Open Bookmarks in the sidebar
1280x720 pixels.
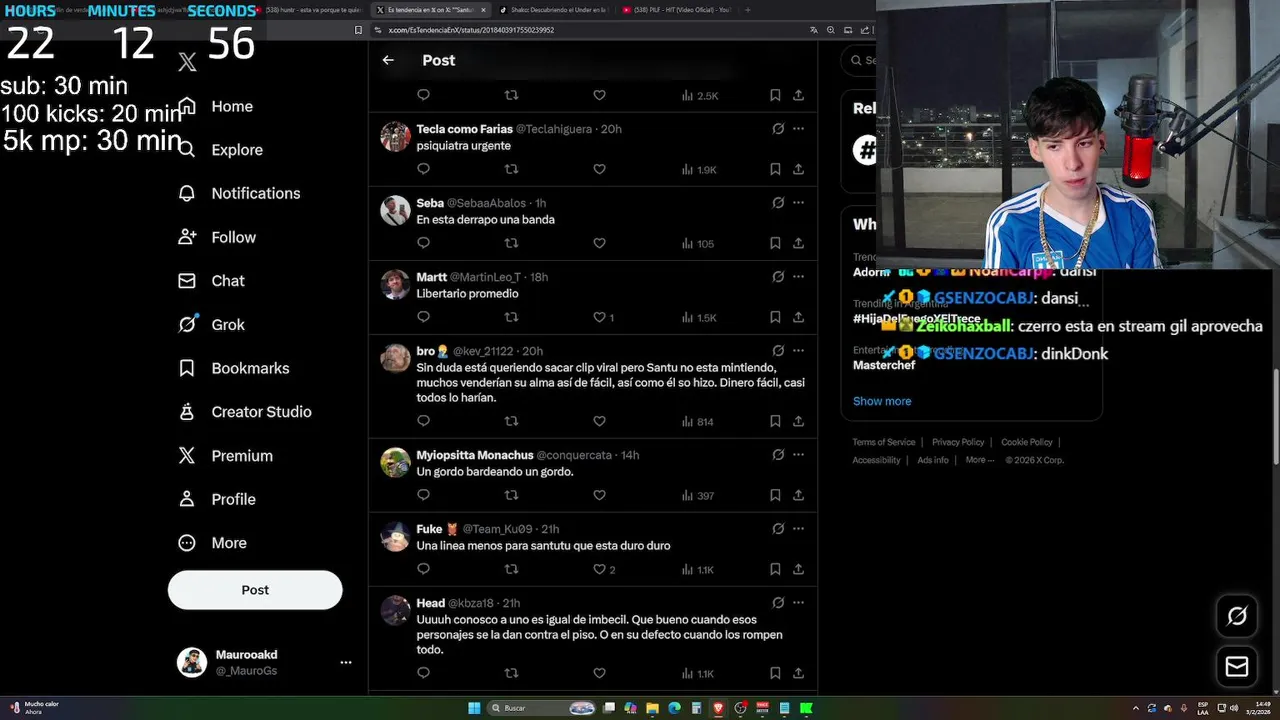click(x=234, y=368)
